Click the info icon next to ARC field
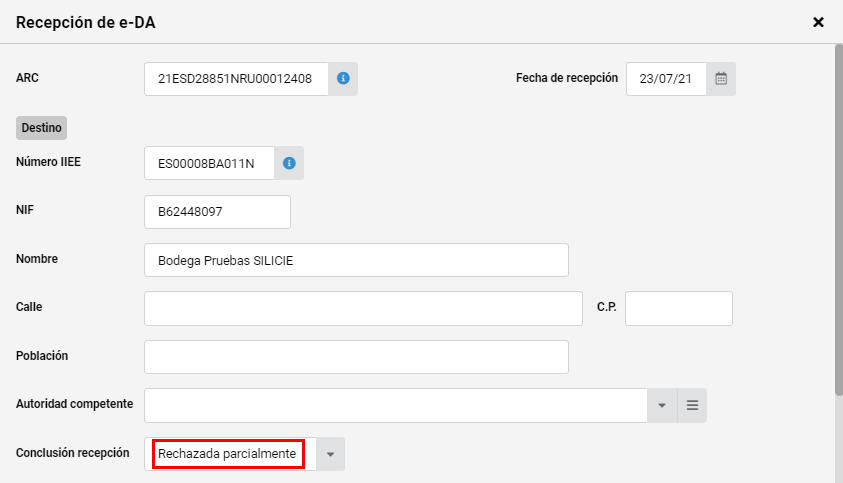This screenshot has height=483, width=843. pos(343,79)
